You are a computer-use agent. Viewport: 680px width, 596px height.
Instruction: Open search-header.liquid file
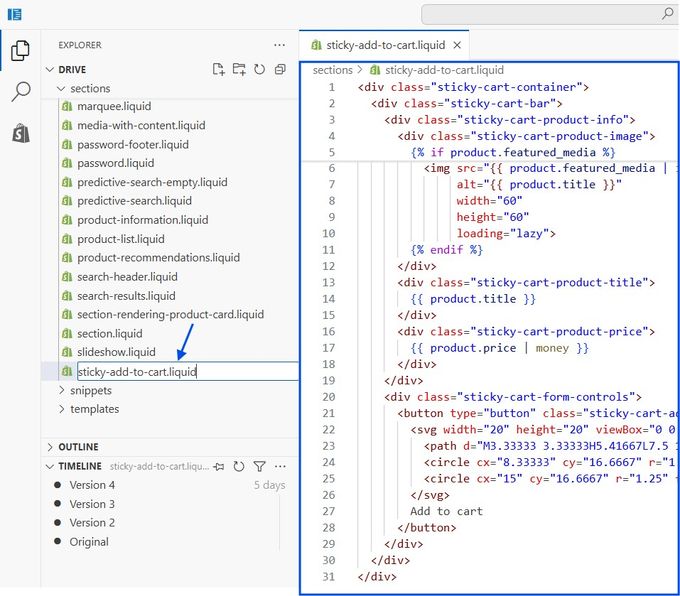(127, 277)
